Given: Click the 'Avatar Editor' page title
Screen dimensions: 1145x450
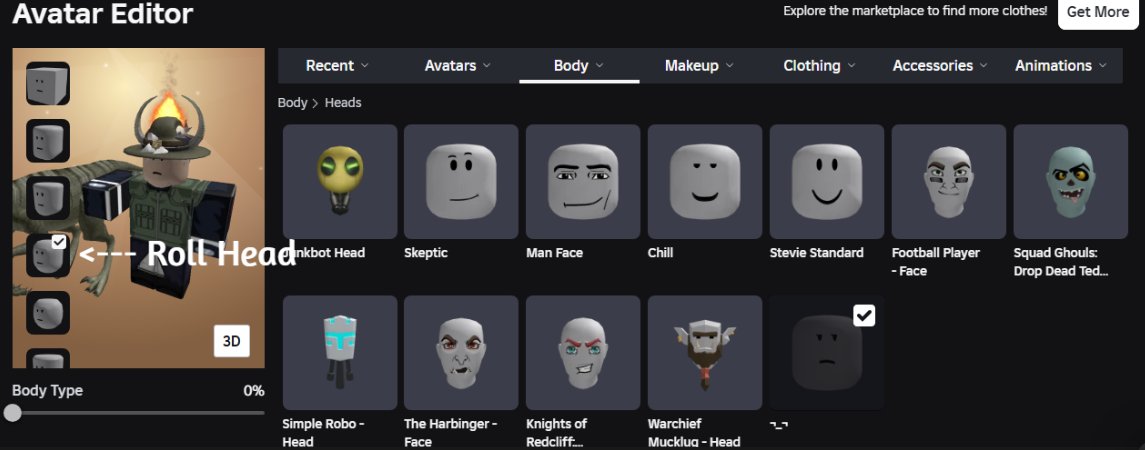Looking at the screenshot, I should 103,13.
